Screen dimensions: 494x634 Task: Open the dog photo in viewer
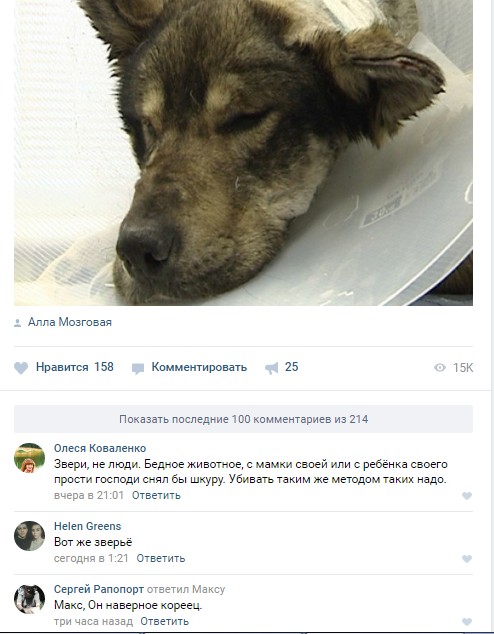coord(243,153)
